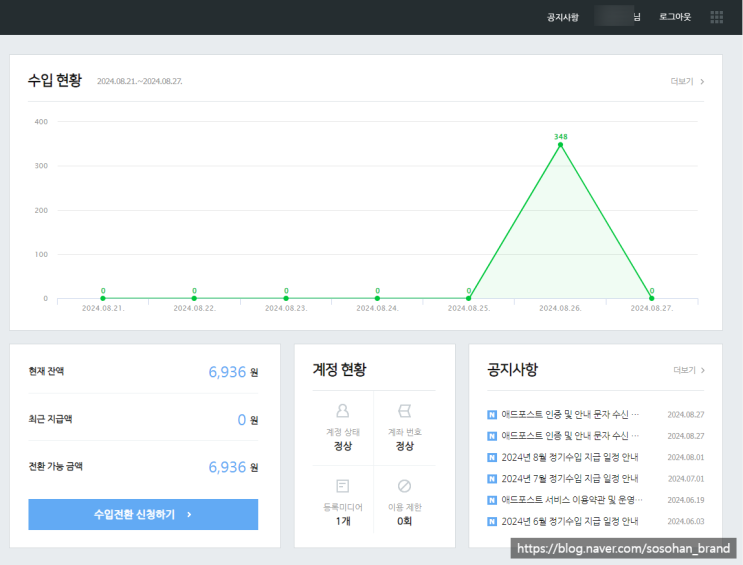Click the N badge beside 2024년 6월 notice
The width and height of the screenshot is (743, 565).
[x=492, y=521]
